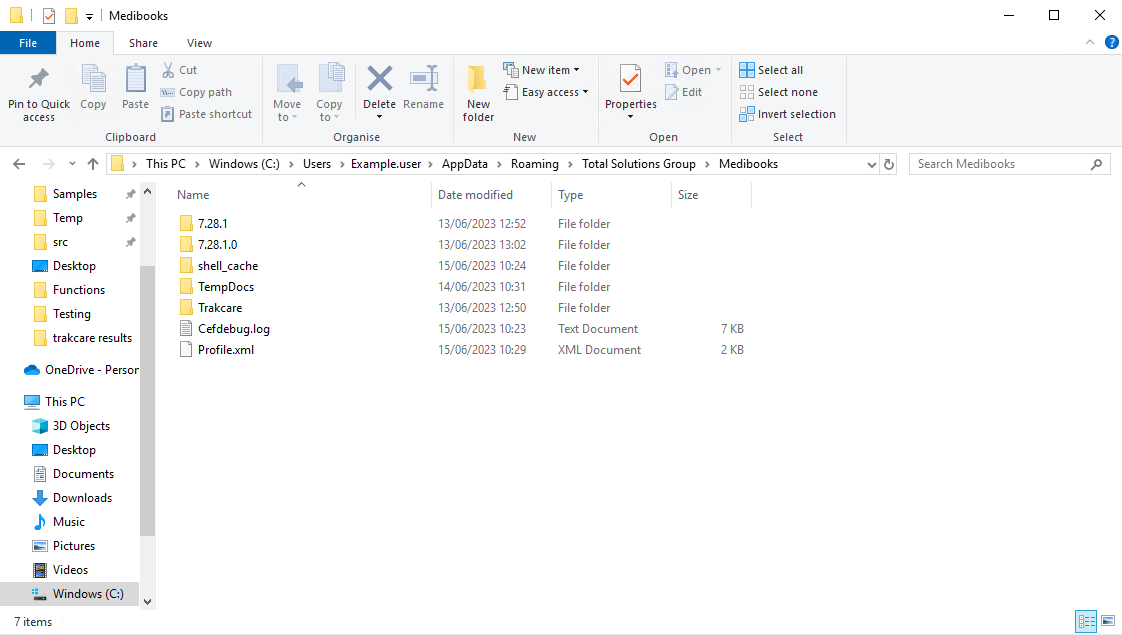Click the Paste icon in Clipboard group
This screenshot has width=1122, height=635.
(135, 80)
